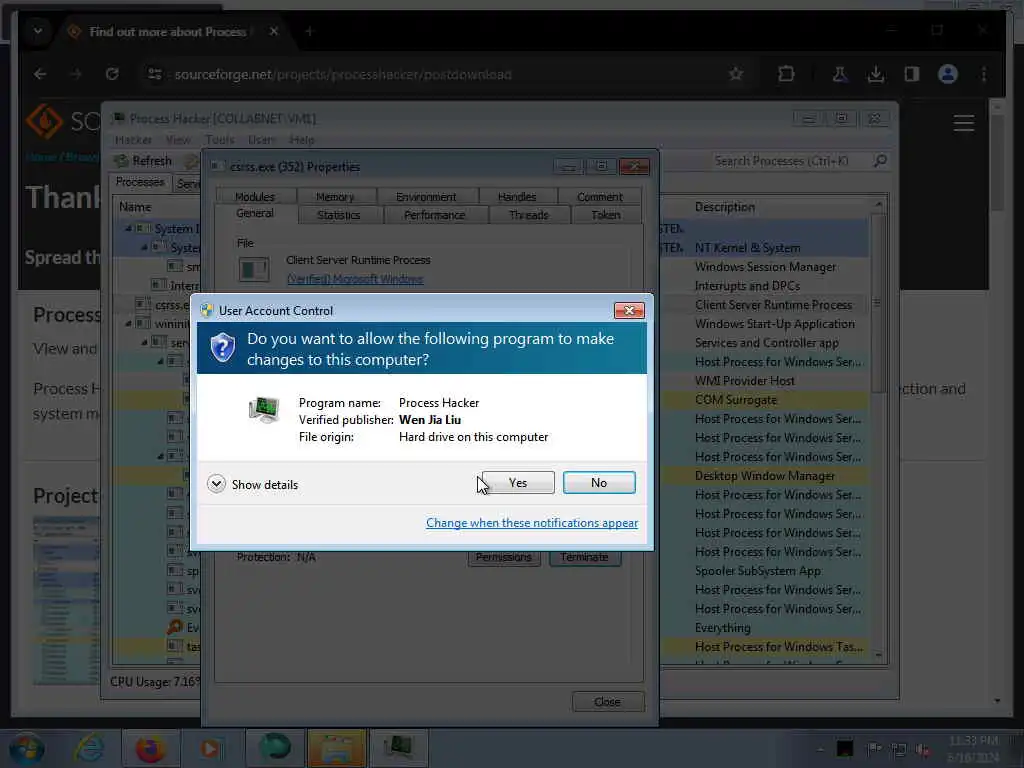Click search magnifier icon in Process Hacker
The width and height of the screenshot is (1024, 768).
(880, 160)
